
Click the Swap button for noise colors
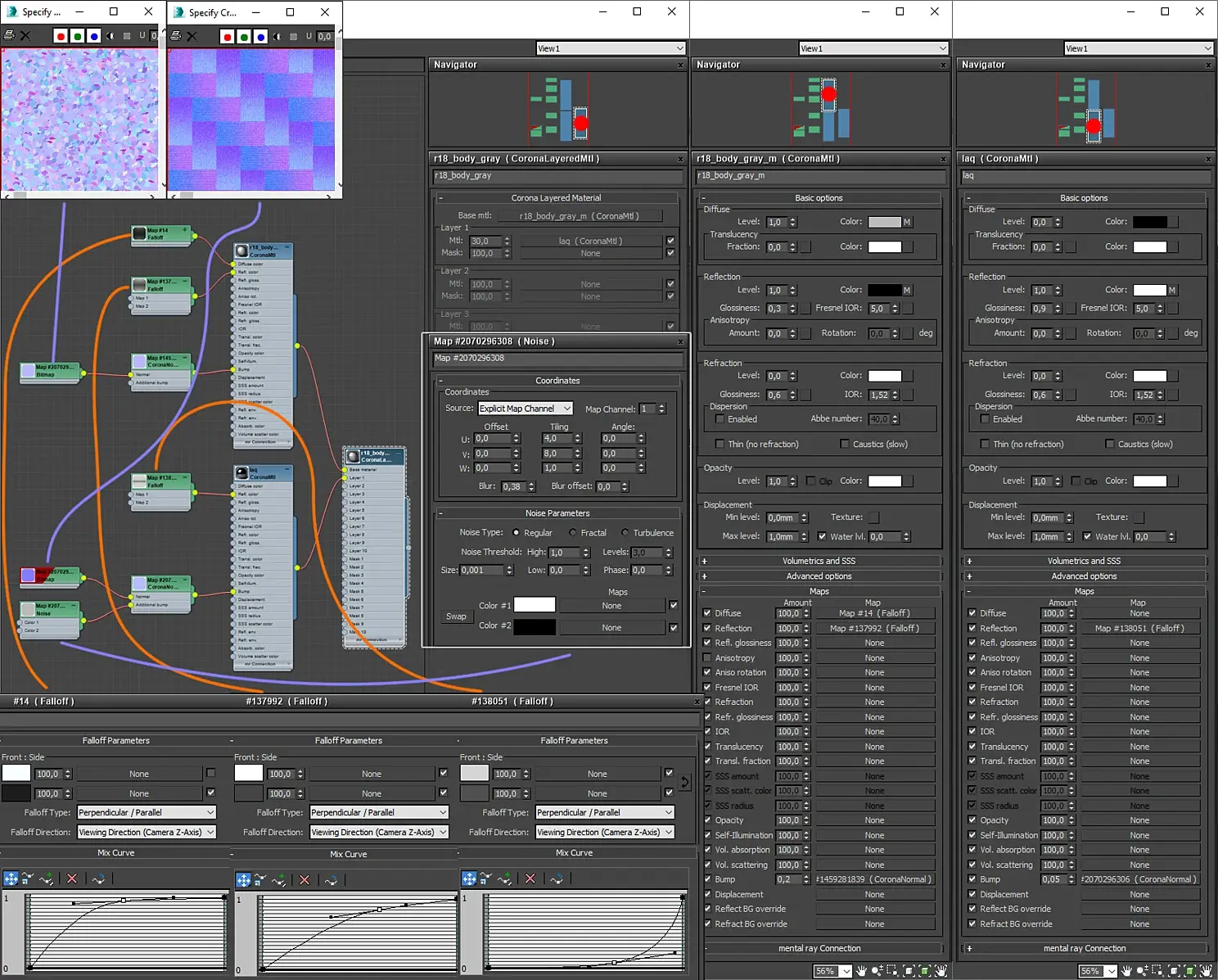point(456,616)
